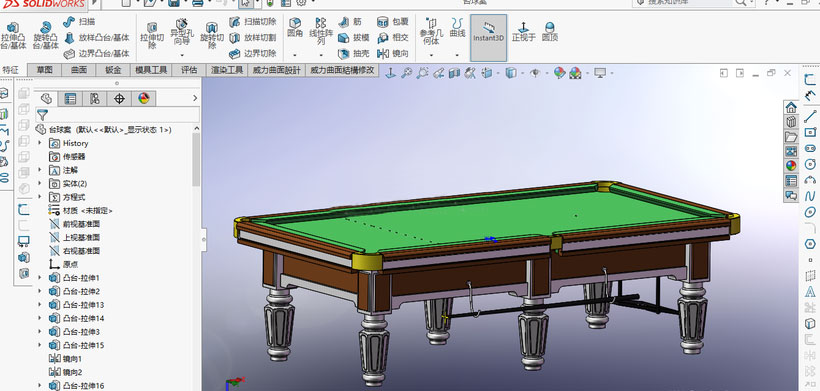Choose the 相交 intersect tool
Viewport: 820px width, 391px height.
(x=393, y=38)
